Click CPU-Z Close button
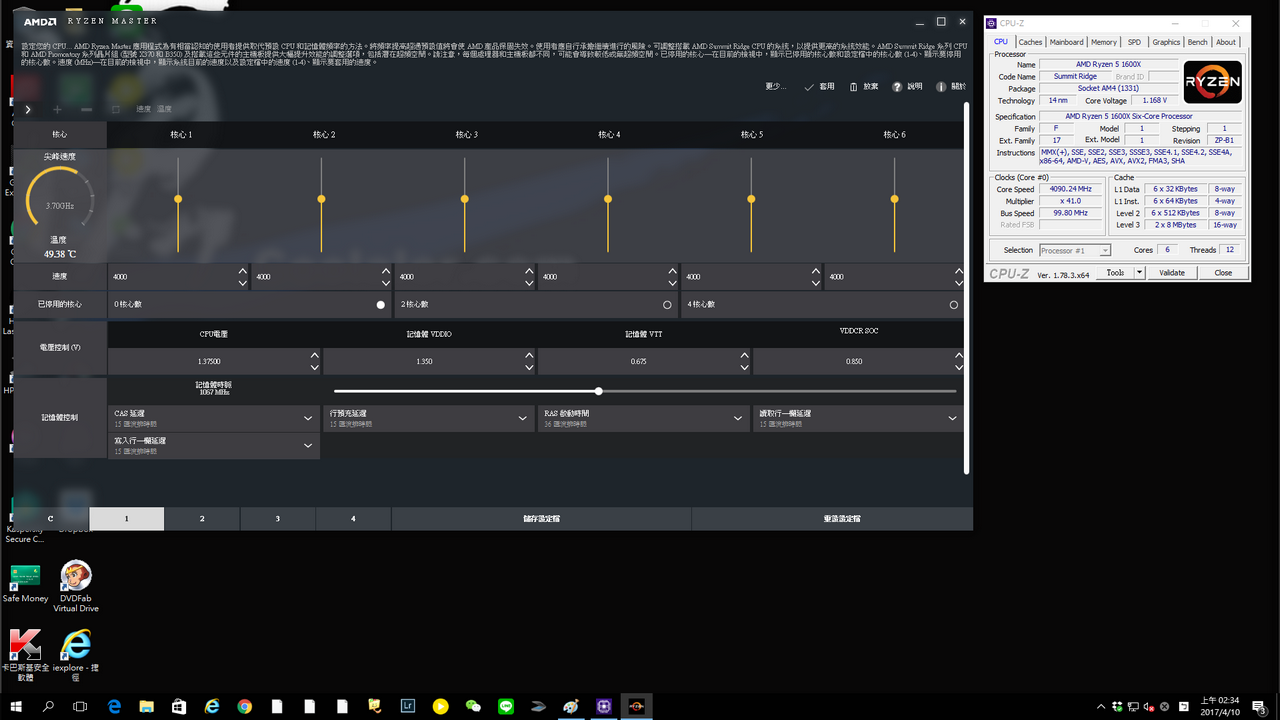Image resolution: width=1280 pixels, height=720 pixels. click(x=1223, y=273)
